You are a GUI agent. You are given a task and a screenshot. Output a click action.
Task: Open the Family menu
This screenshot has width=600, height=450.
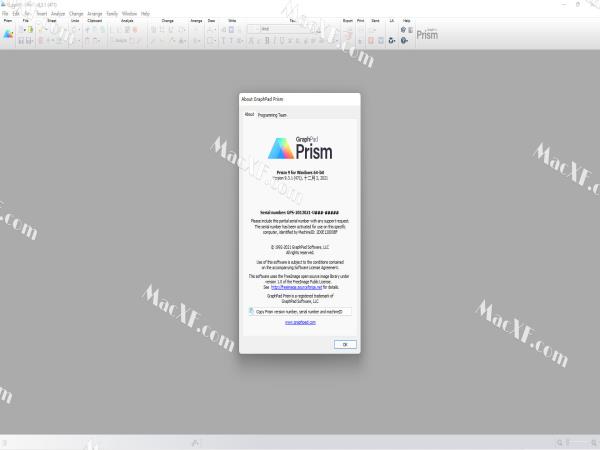112,13
